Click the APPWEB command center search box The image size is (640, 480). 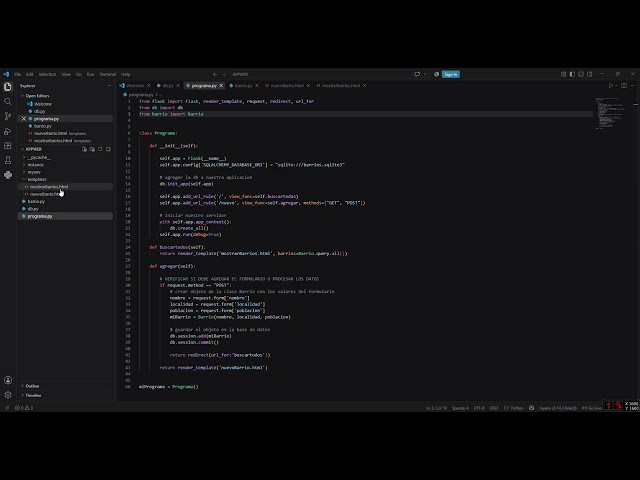point(320,74)
